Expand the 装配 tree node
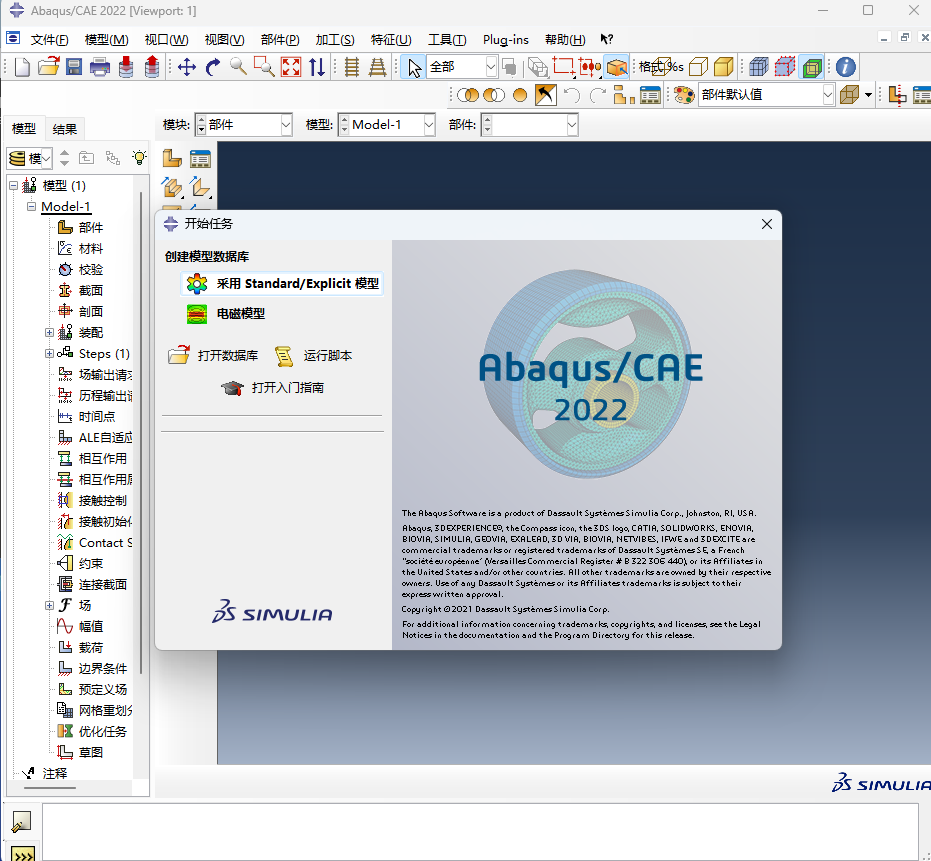The width and height of the screenshot is (931, 861). pos(48,332)
